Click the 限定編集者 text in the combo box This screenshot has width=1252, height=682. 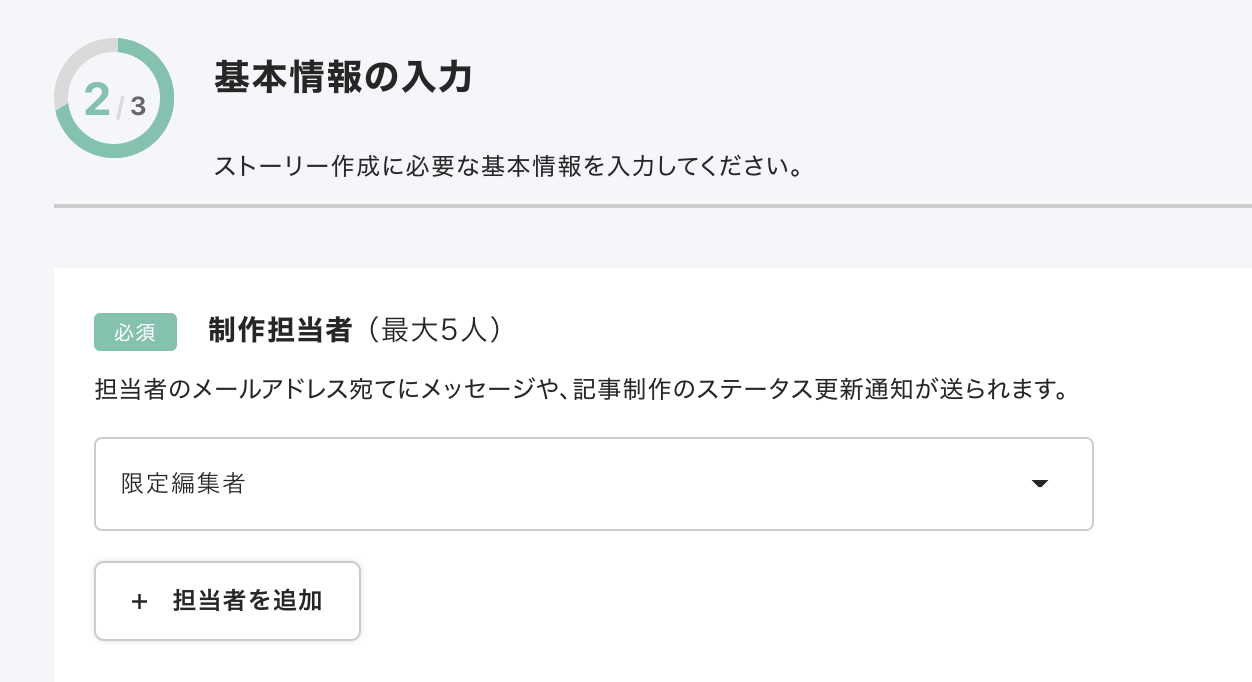pyautogui.click(x=183, y=484)
